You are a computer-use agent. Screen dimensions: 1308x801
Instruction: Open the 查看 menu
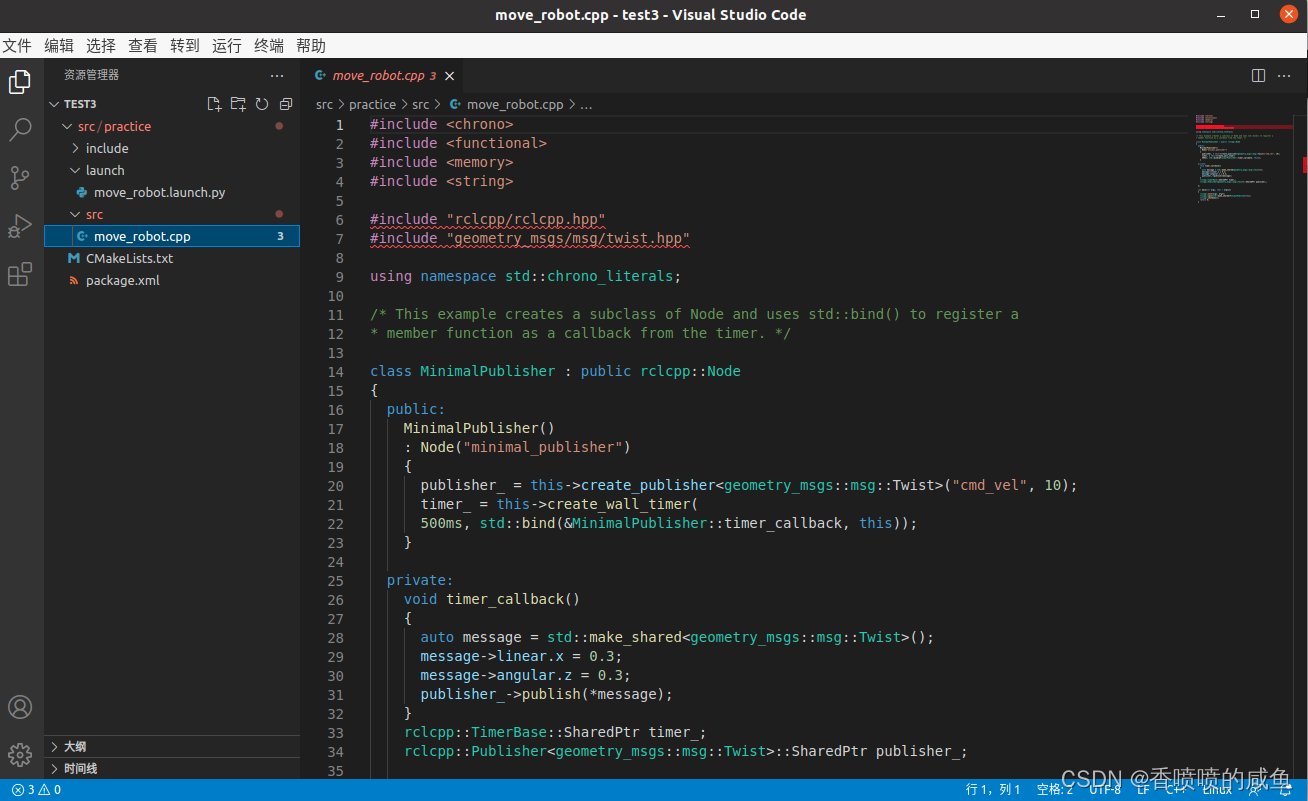[x=143, y=46]
